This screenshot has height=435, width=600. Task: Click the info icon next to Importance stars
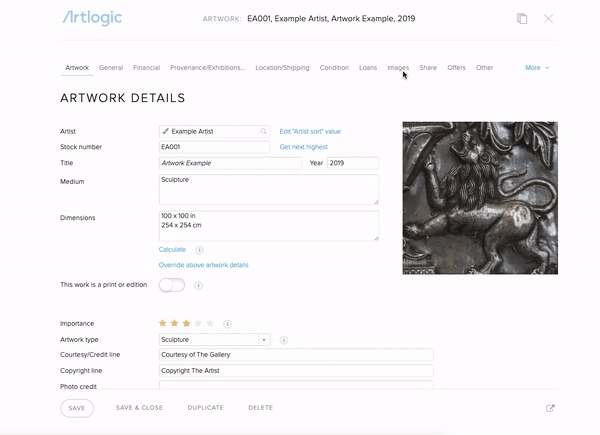point(227,324)
